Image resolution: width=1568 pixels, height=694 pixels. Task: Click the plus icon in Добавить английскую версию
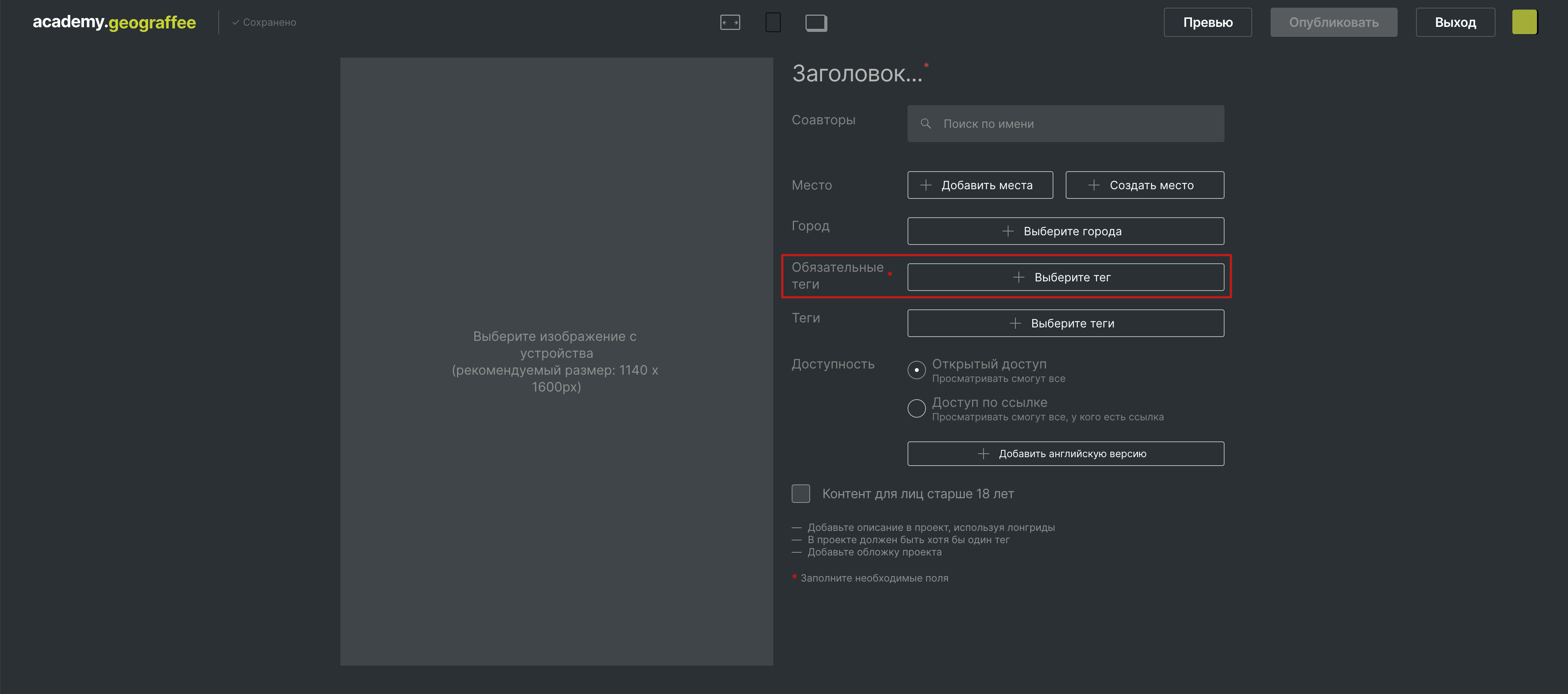(983, 454)
